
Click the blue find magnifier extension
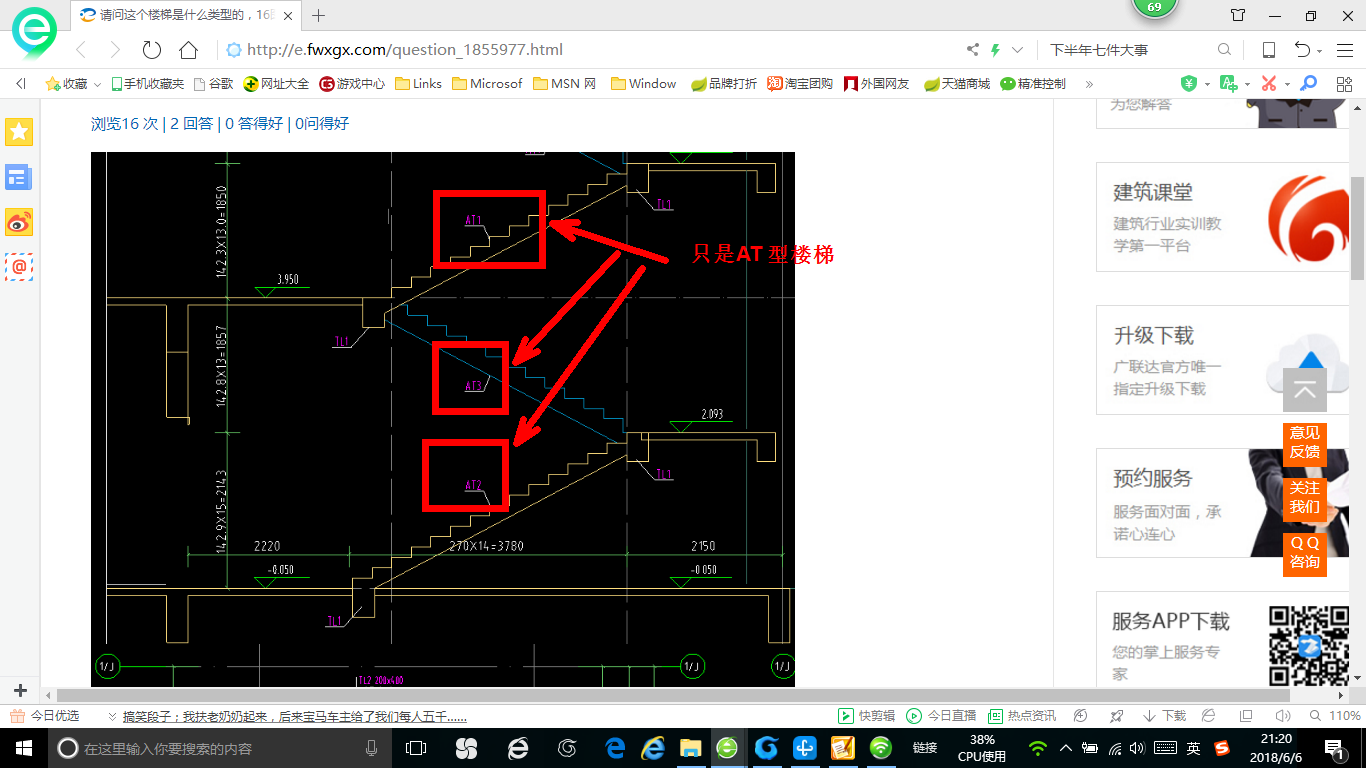coord(1308,84)
